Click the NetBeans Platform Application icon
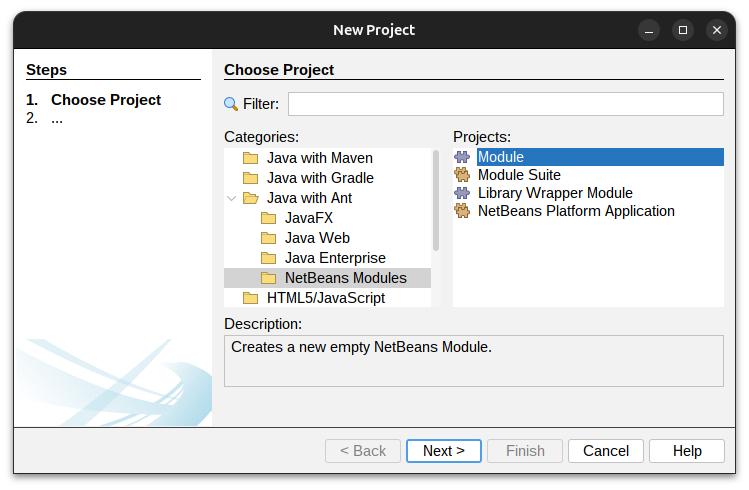 click(462, 211)
